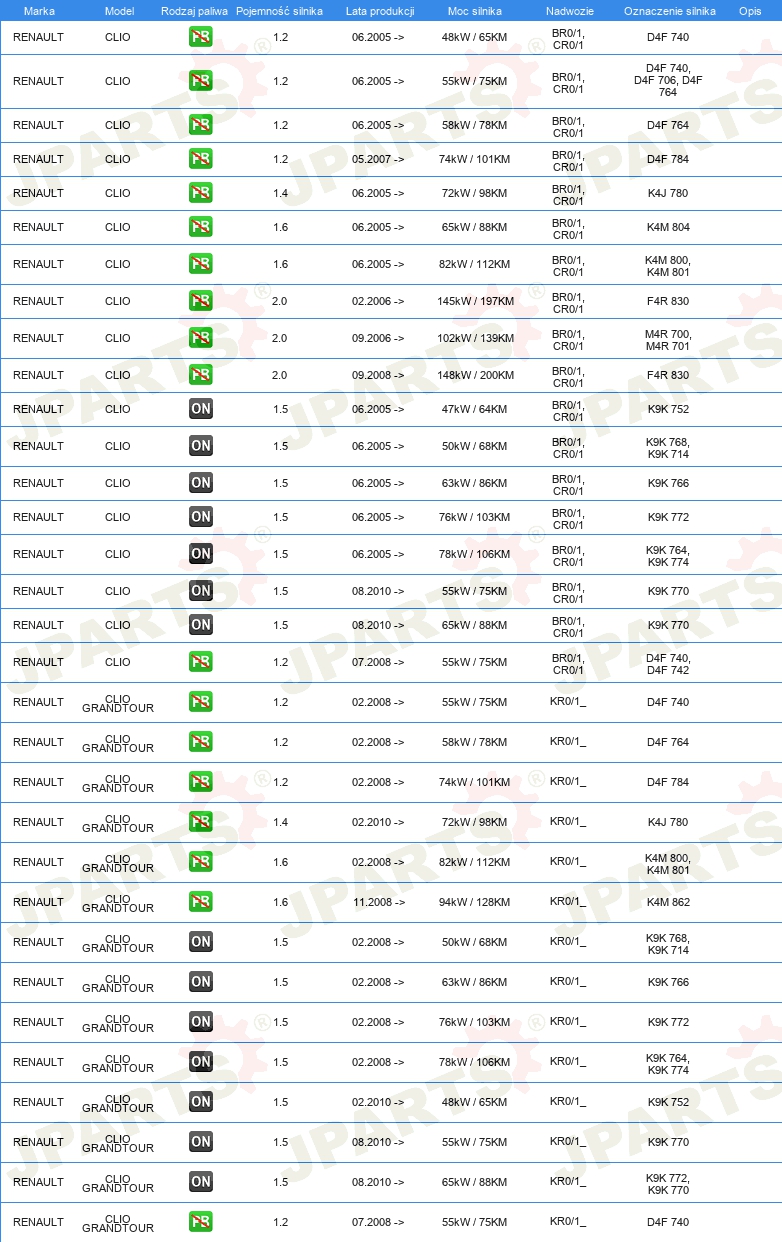Click the Moc silnika column header
Screen dimensions: 782x1242
click(x=475, y=11)
